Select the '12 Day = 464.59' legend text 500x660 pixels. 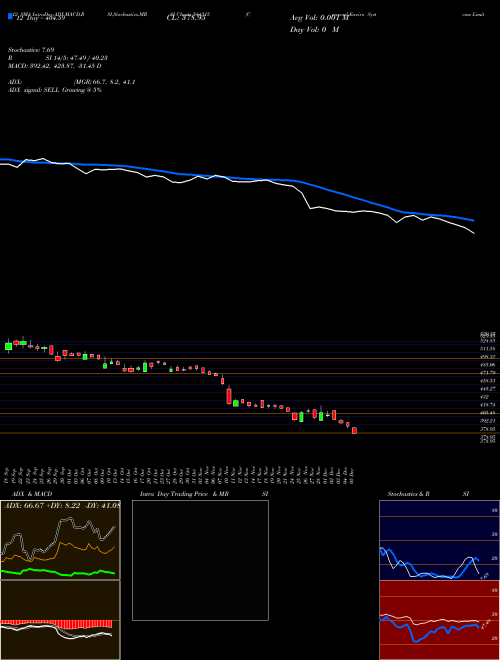(40, 18)
